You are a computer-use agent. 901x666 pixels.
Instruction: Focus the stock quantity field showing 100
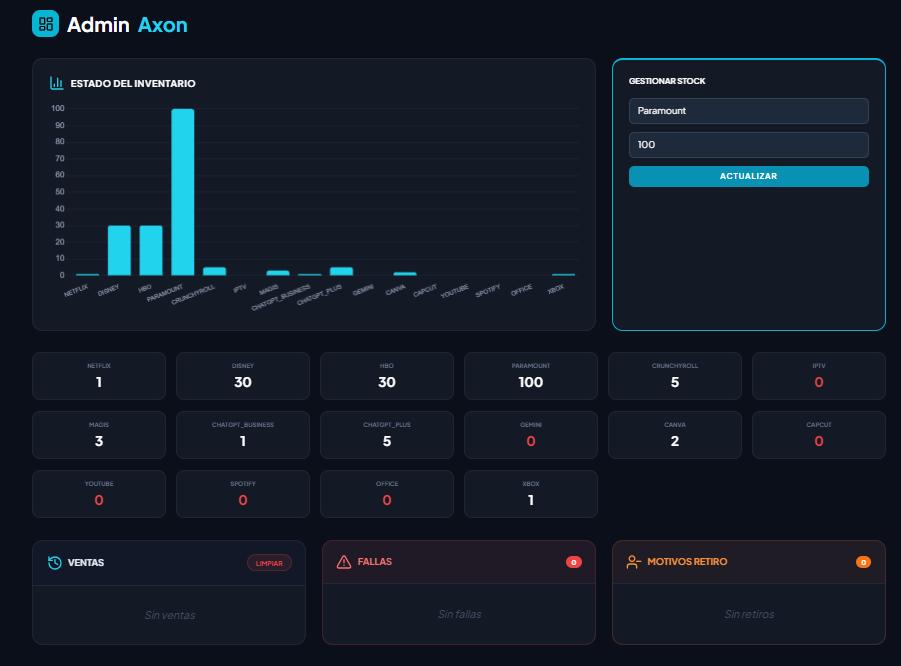[748, 145]
